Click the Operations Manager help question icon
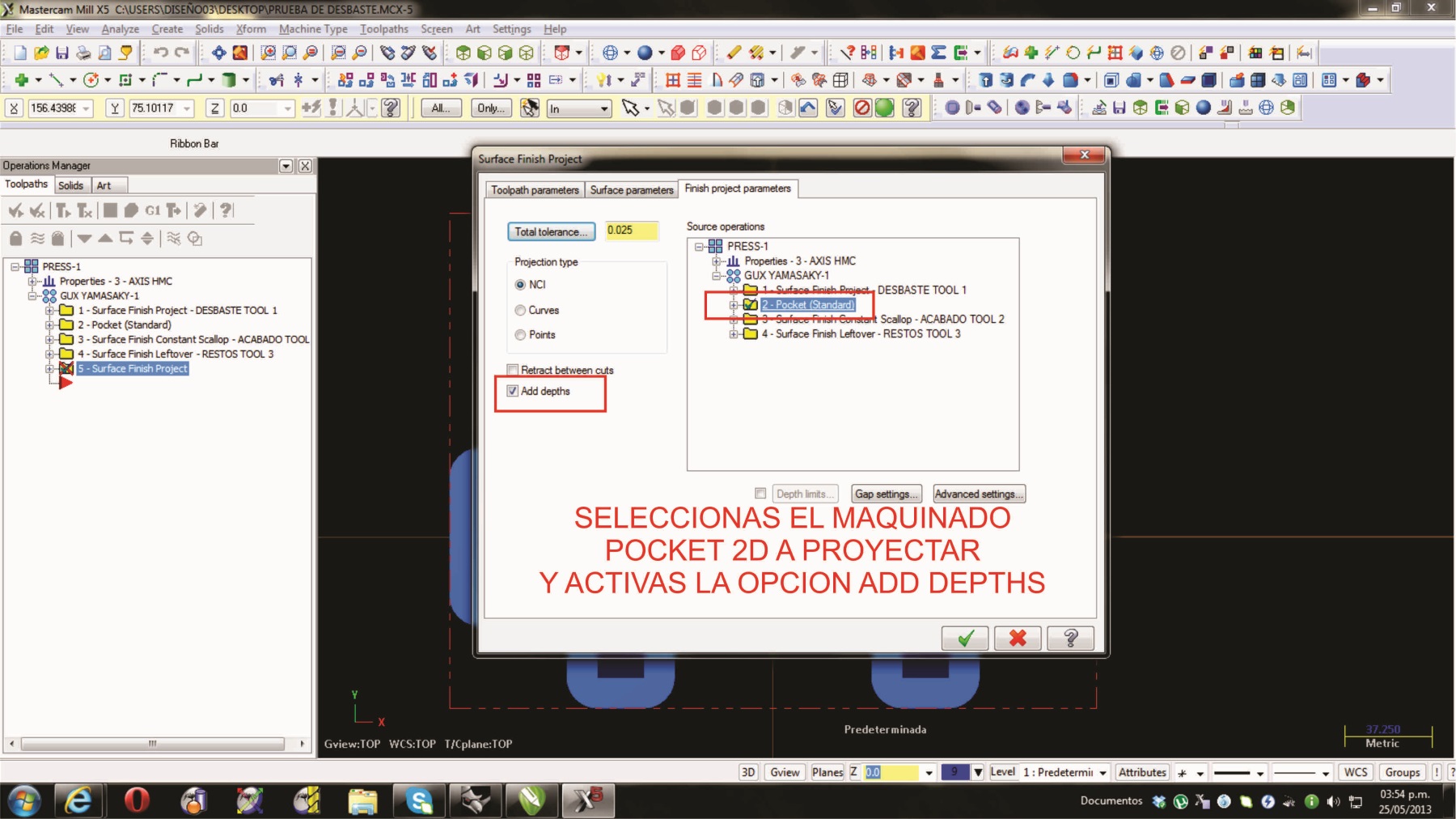 [x=226, y=210]
